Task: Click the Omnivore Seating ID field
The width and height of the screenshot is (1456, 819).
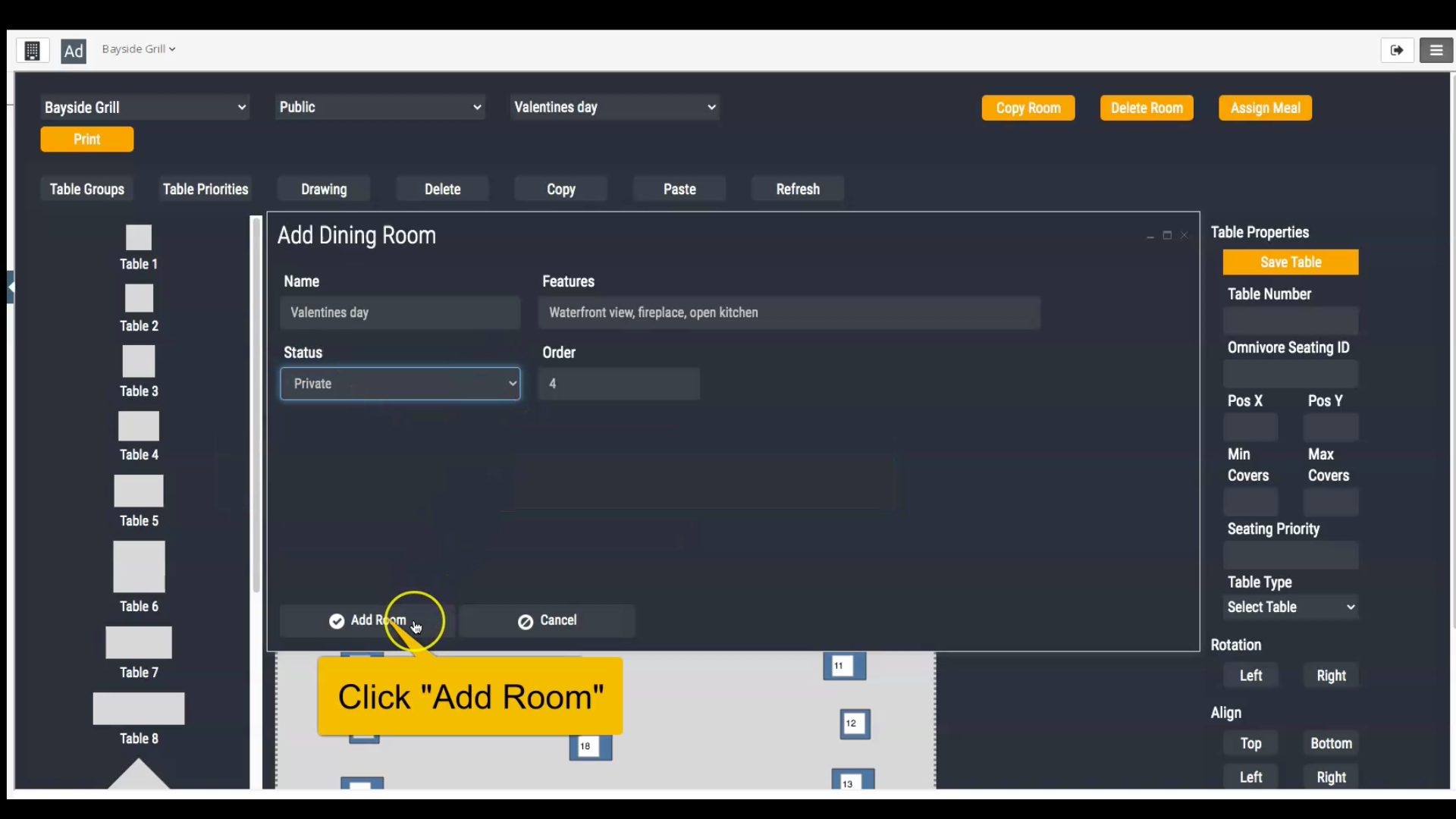Action: click(x=1291, y=374)
